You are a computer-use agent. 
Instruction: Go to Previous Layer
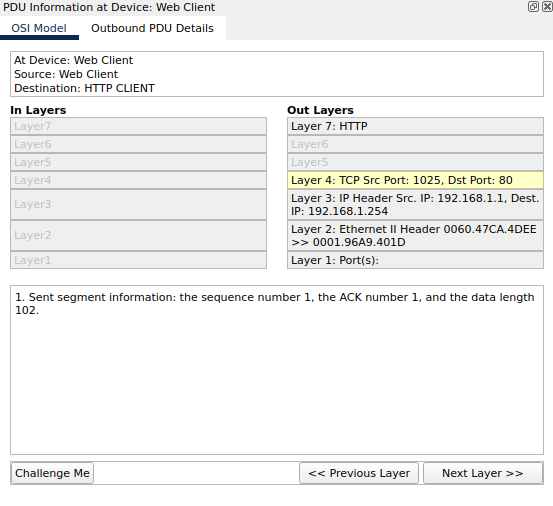tap(359, 473)
